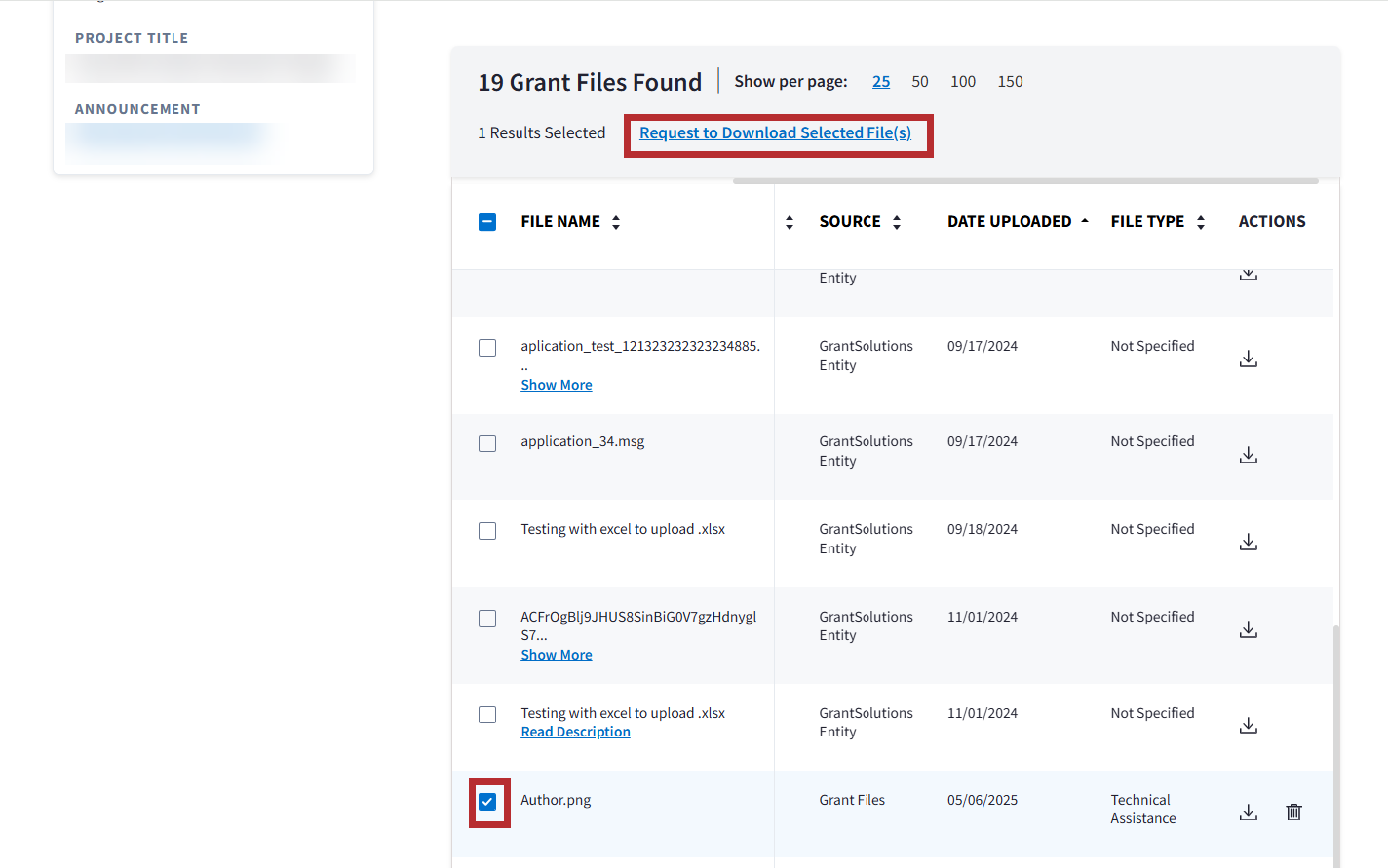Select the application_34.msg checkbox
The height and width of the screenshot is (868, 1388).
[x=487, y=444]
